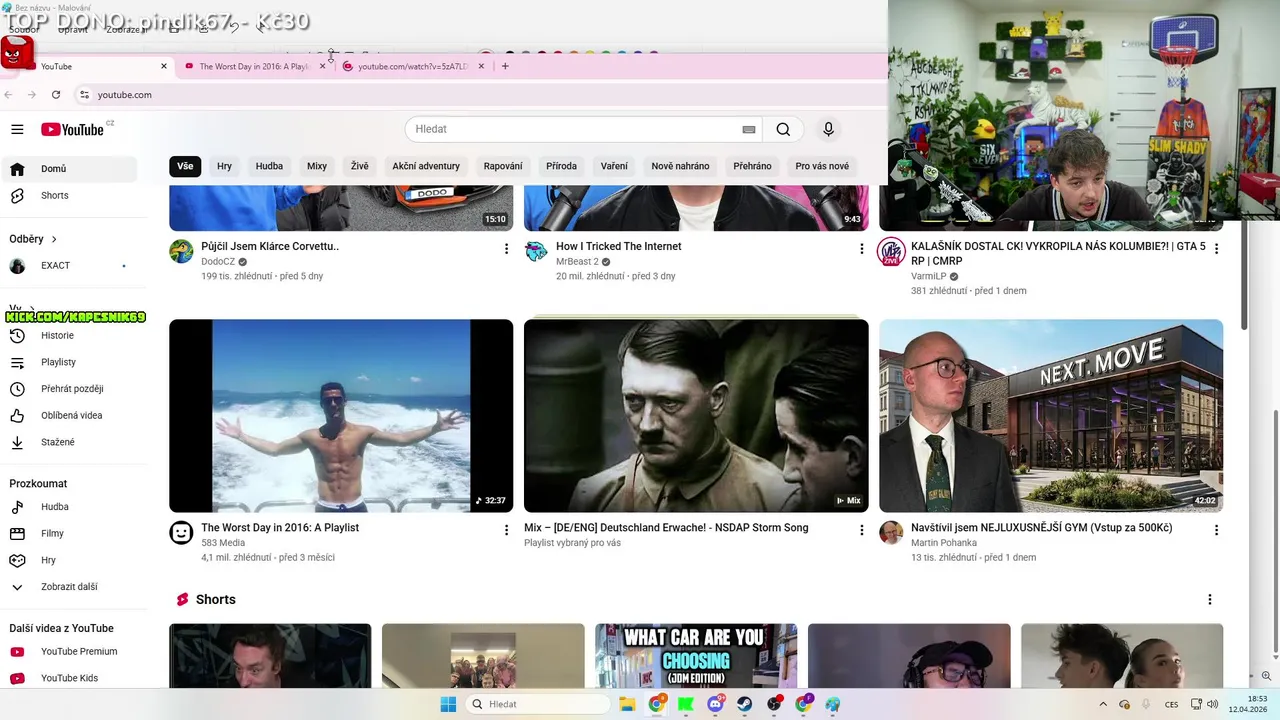This screenshot has width=1280, height=720.
Task: Open VarmiLP channel avatar
Action: tap(891, 251)
